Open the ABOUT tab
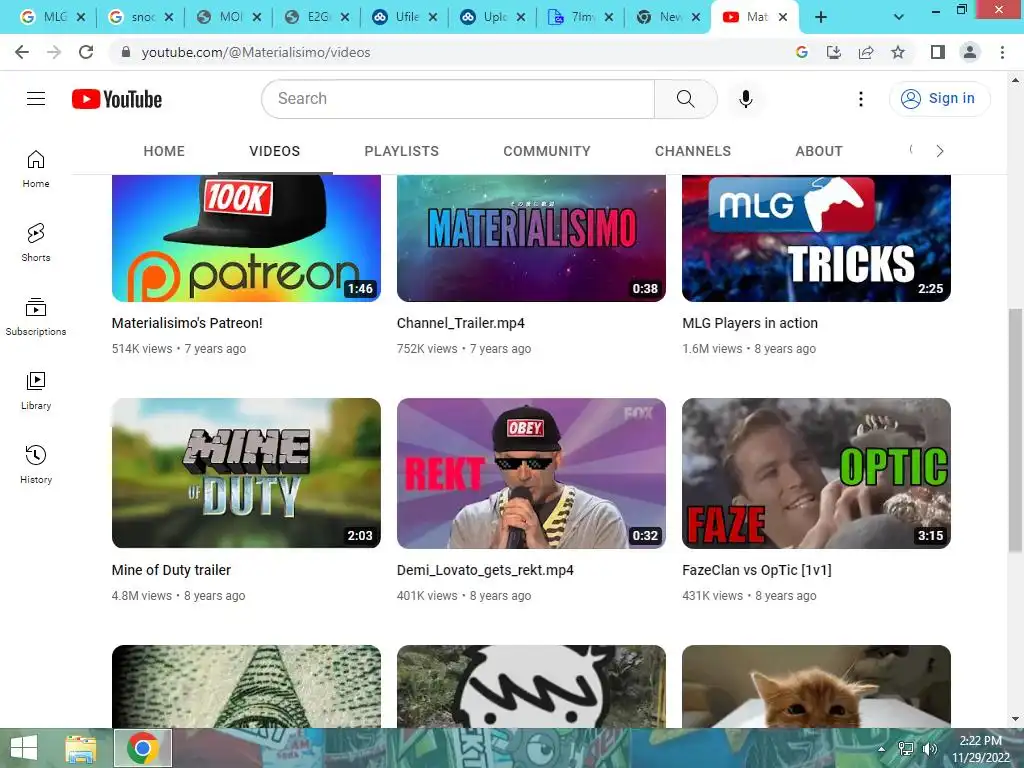The height and width of the screenshot is (768, 1024). [x=819, y=151]
